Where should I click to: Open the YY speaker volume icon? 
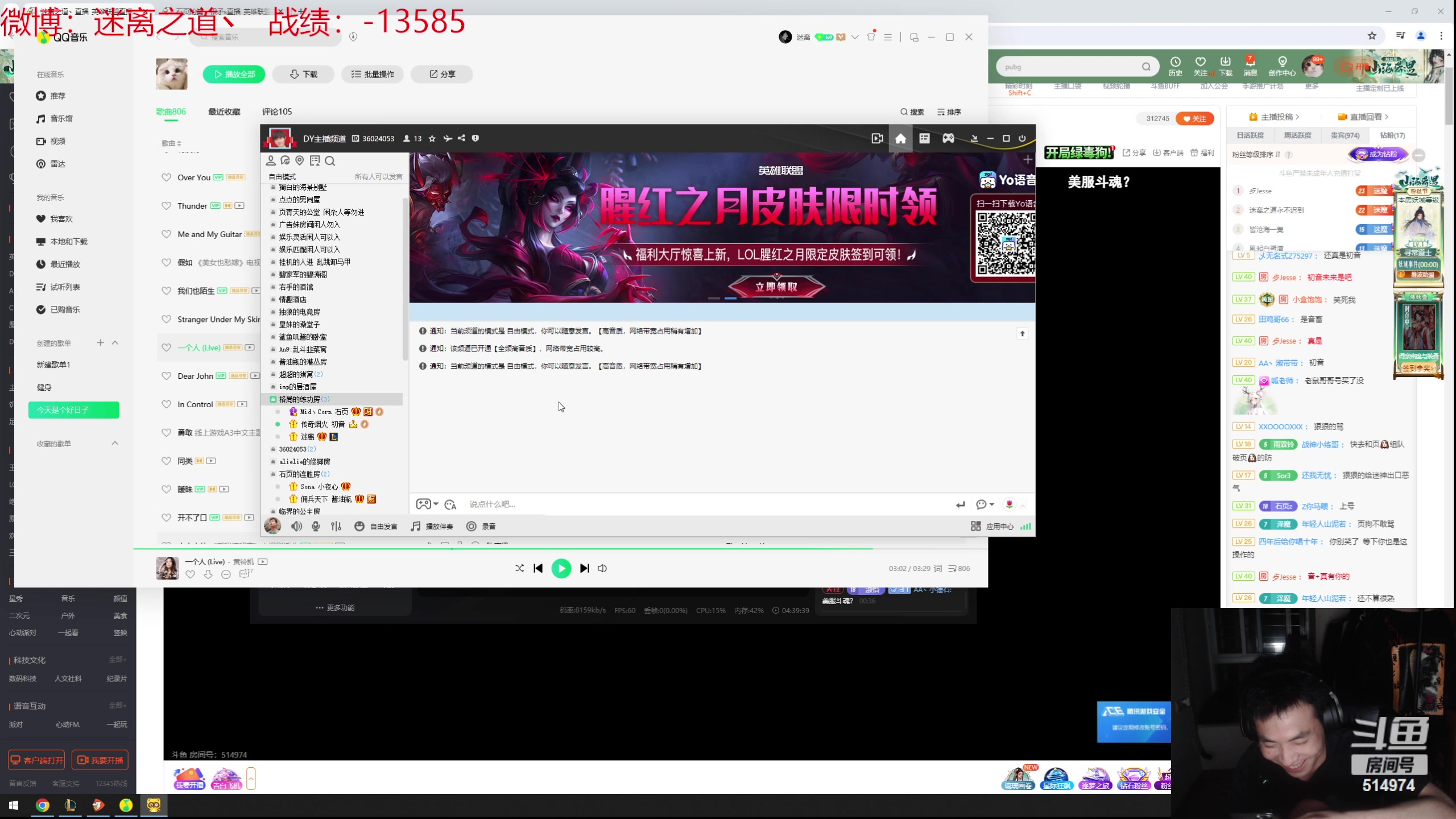pos(296,526)
